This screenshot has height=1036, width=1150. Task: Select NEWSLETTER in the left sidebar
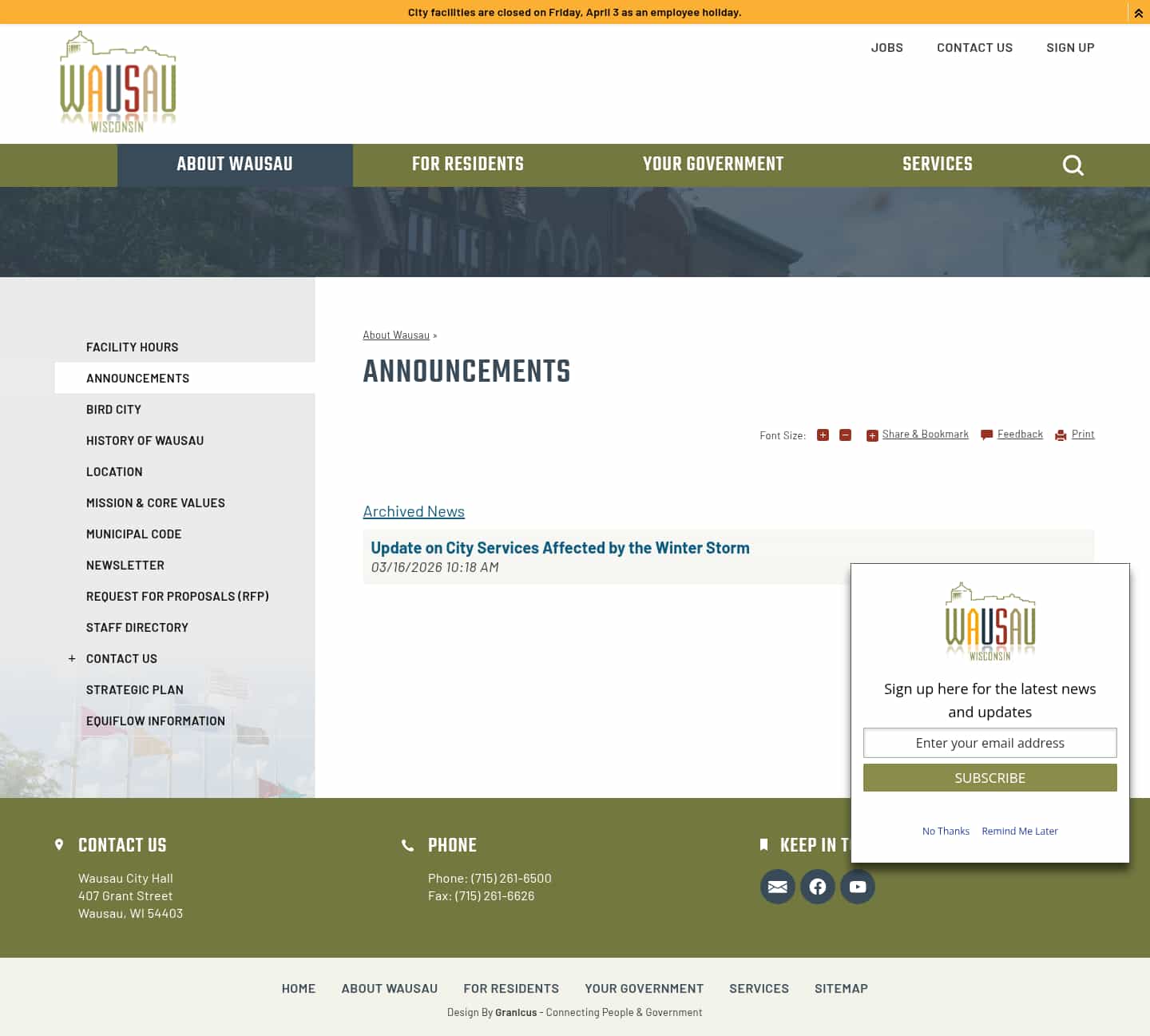[x=125, y=565]
